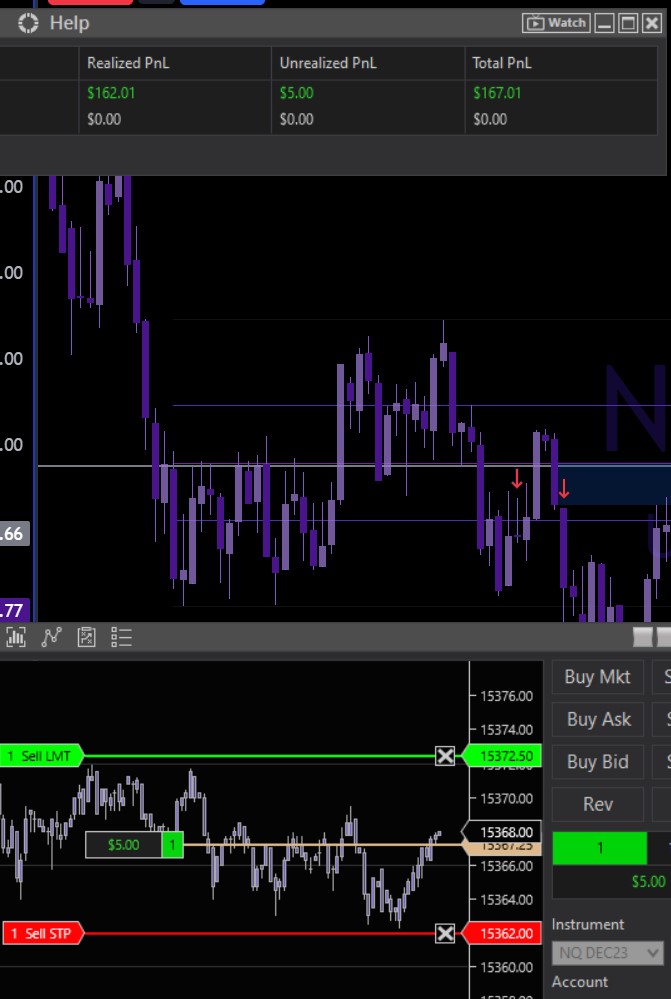Click the $162.01 realized PnL value

click(112, 93)
